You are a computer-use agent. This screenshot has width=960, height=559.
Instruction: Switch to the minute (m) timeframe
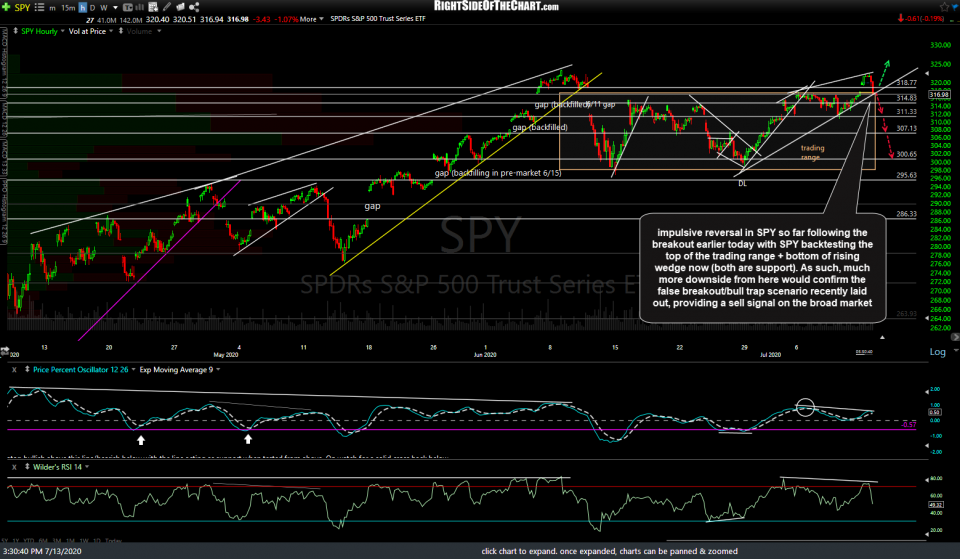tap(52, 8)
